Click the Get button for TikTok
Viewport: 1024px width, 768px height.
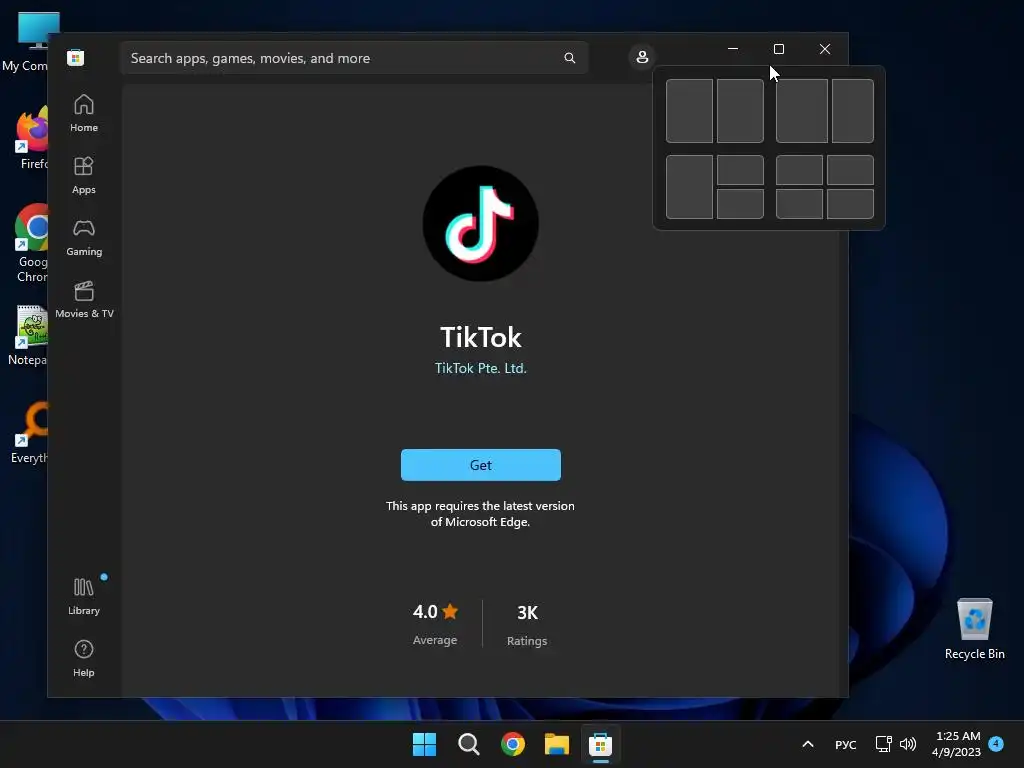[481, 465]
